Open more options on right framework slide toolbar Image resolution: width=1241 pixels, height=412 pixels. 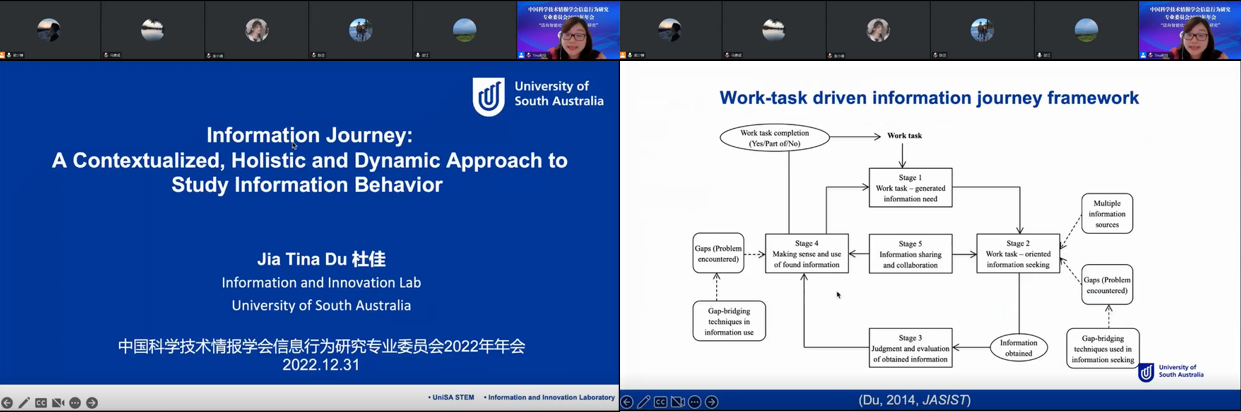pyautogui.click(x=695, y=402)
